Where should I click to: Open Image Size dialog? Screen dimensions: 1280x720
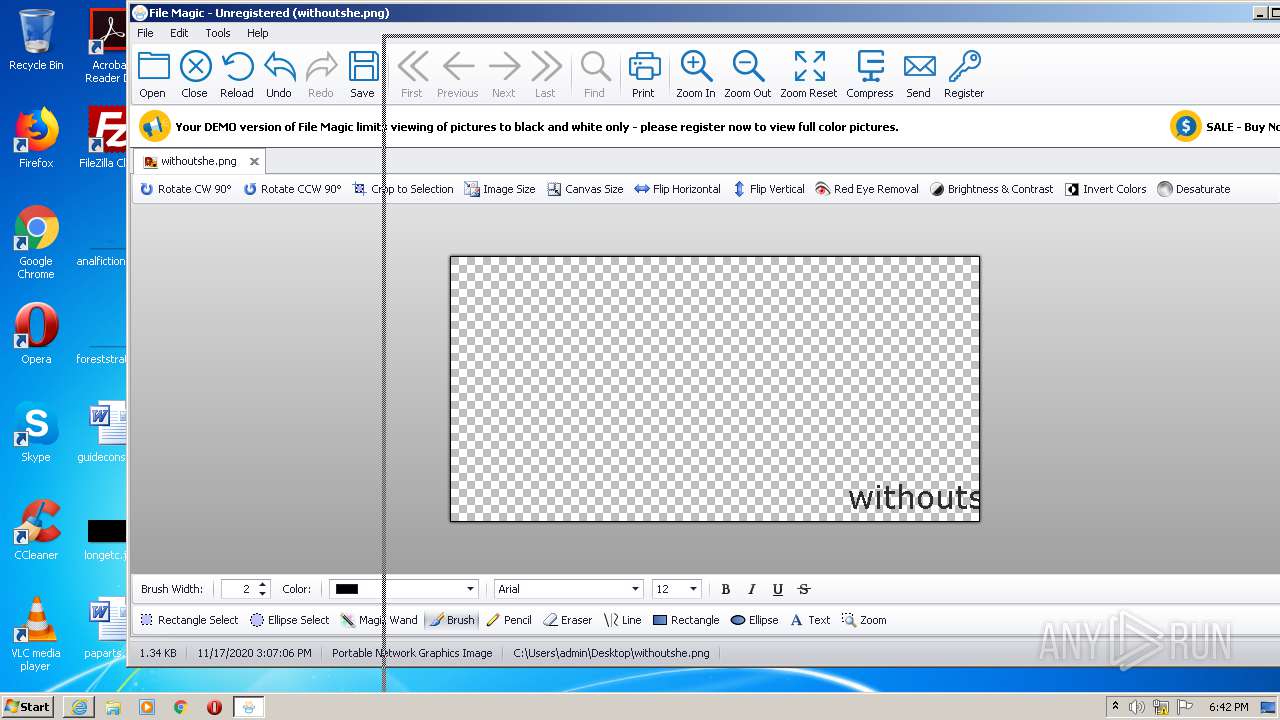500,189
